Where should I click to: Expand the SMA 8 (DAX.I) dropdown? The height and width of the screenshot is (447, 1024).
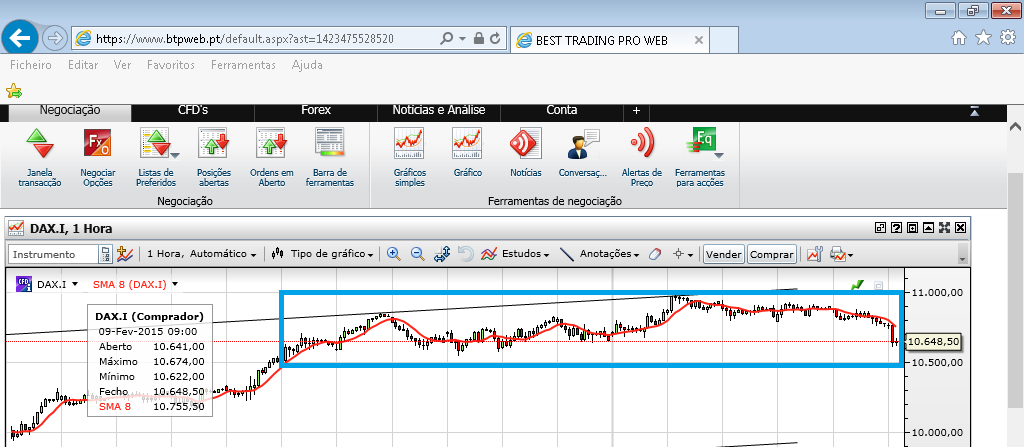pos(174,284)
